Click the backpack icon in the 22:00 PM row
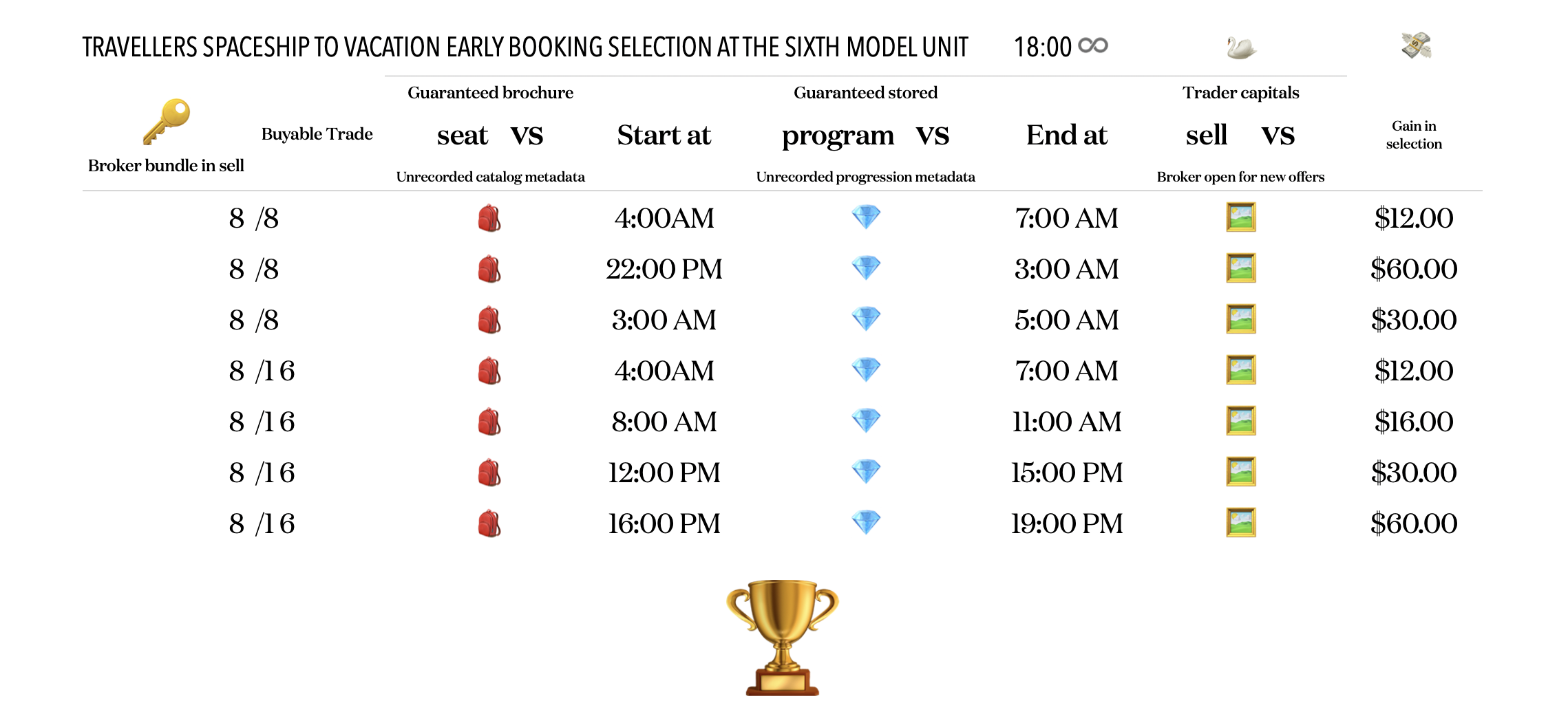The width and height of the screenshot is (1568, 725). (x=489, y=269)
